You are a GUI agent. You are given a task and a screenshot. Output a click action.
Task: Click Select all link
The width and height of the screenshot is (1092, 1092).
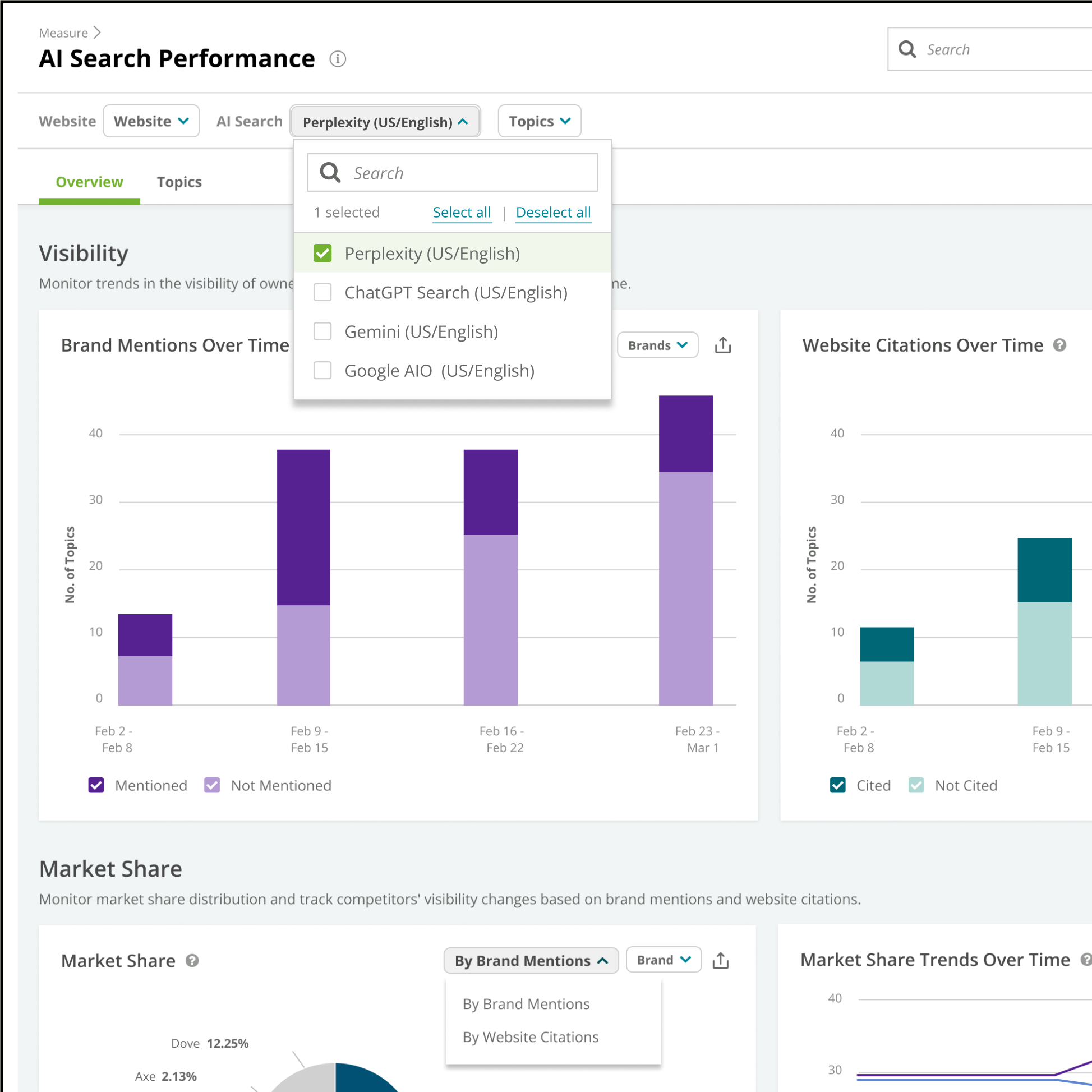(461, 213)
